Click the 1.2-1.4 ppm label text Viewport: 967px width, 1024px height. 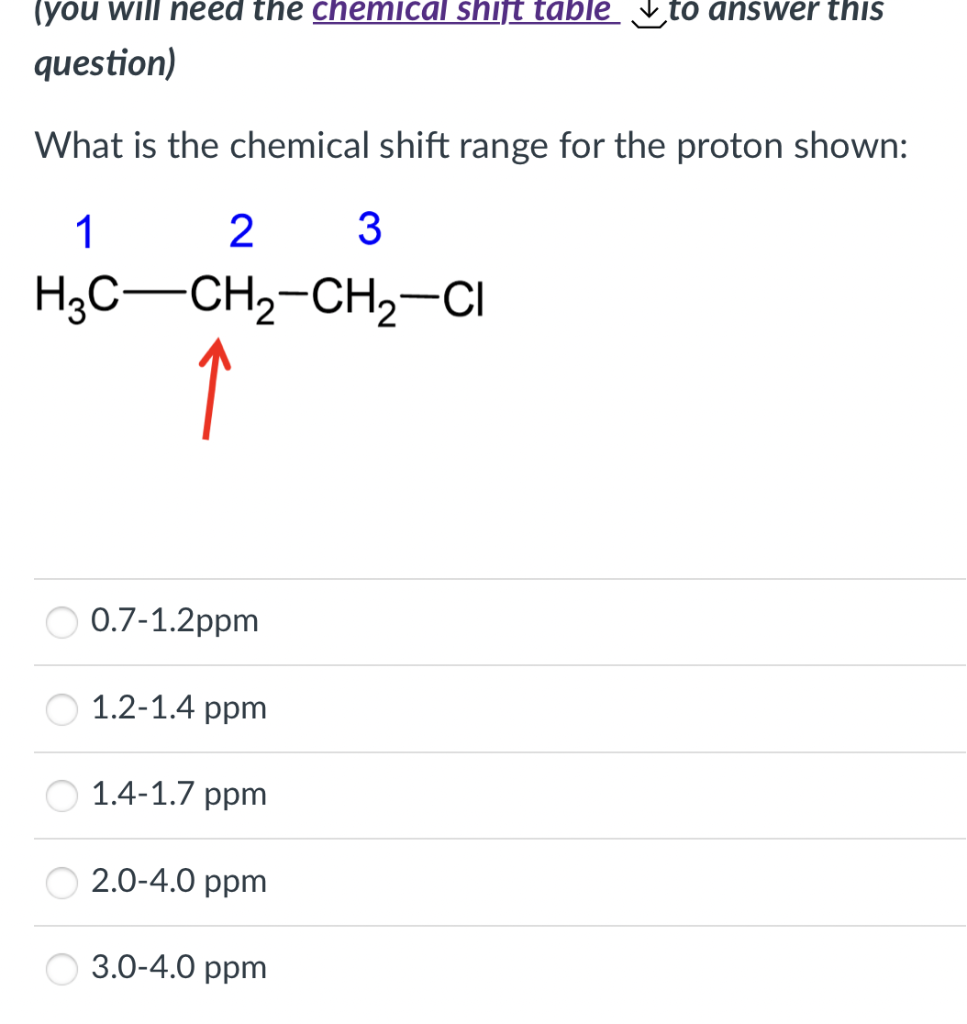click(x=178, y=709)
